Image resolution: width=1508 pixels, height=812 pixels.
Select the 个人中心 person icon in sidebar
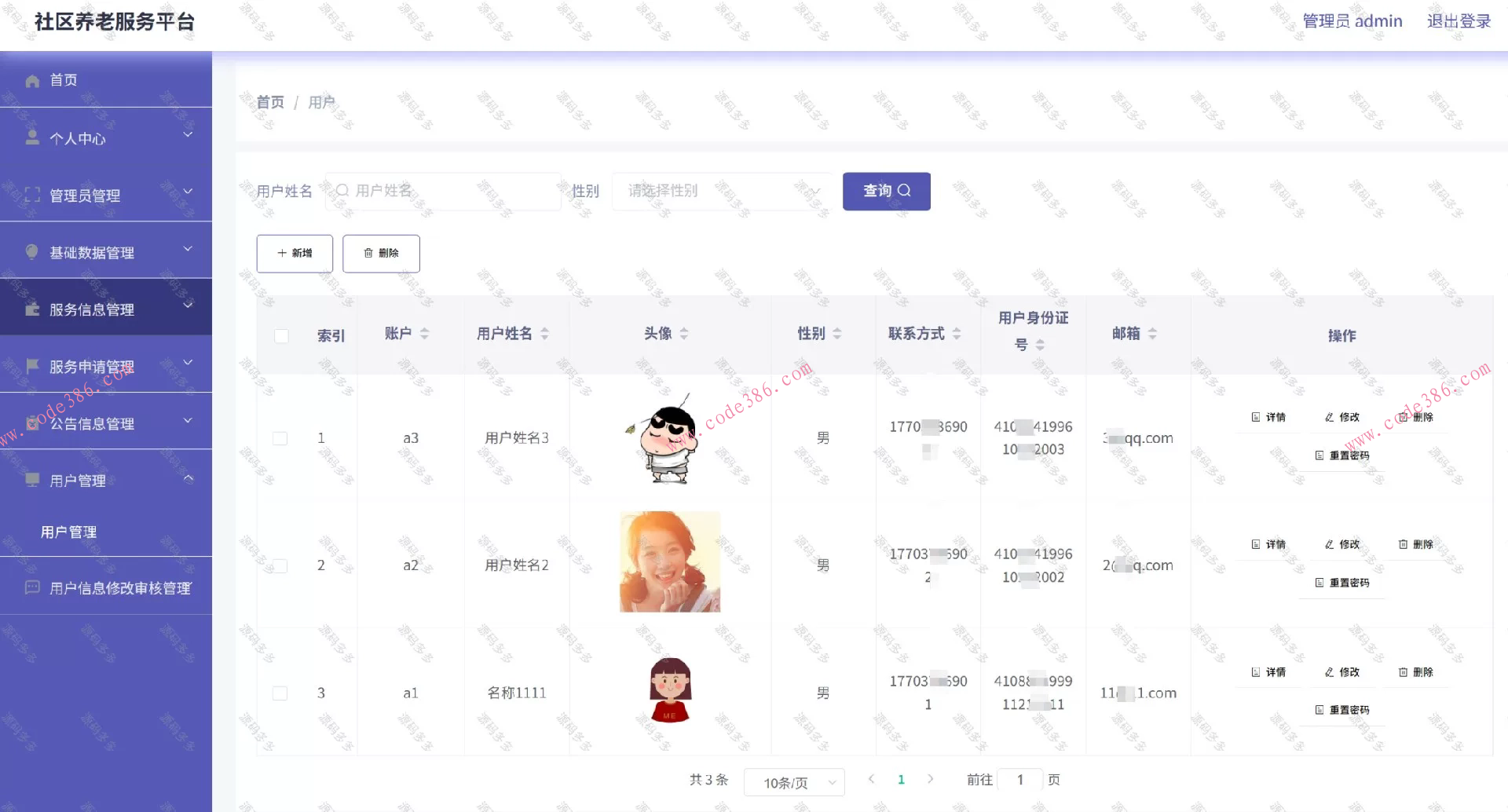coord(32,137)
